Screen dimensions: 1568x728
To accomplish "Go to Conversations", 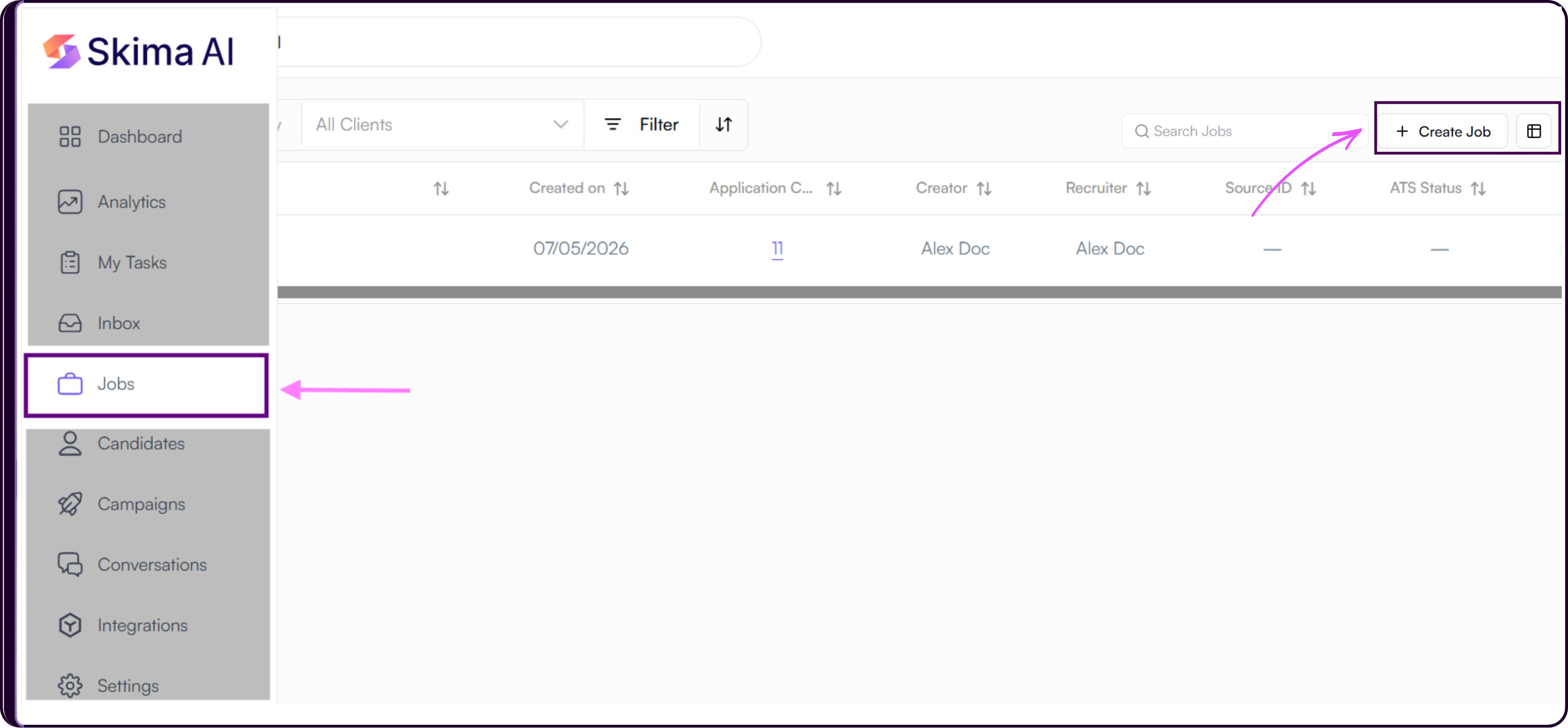I will (148, 565).
